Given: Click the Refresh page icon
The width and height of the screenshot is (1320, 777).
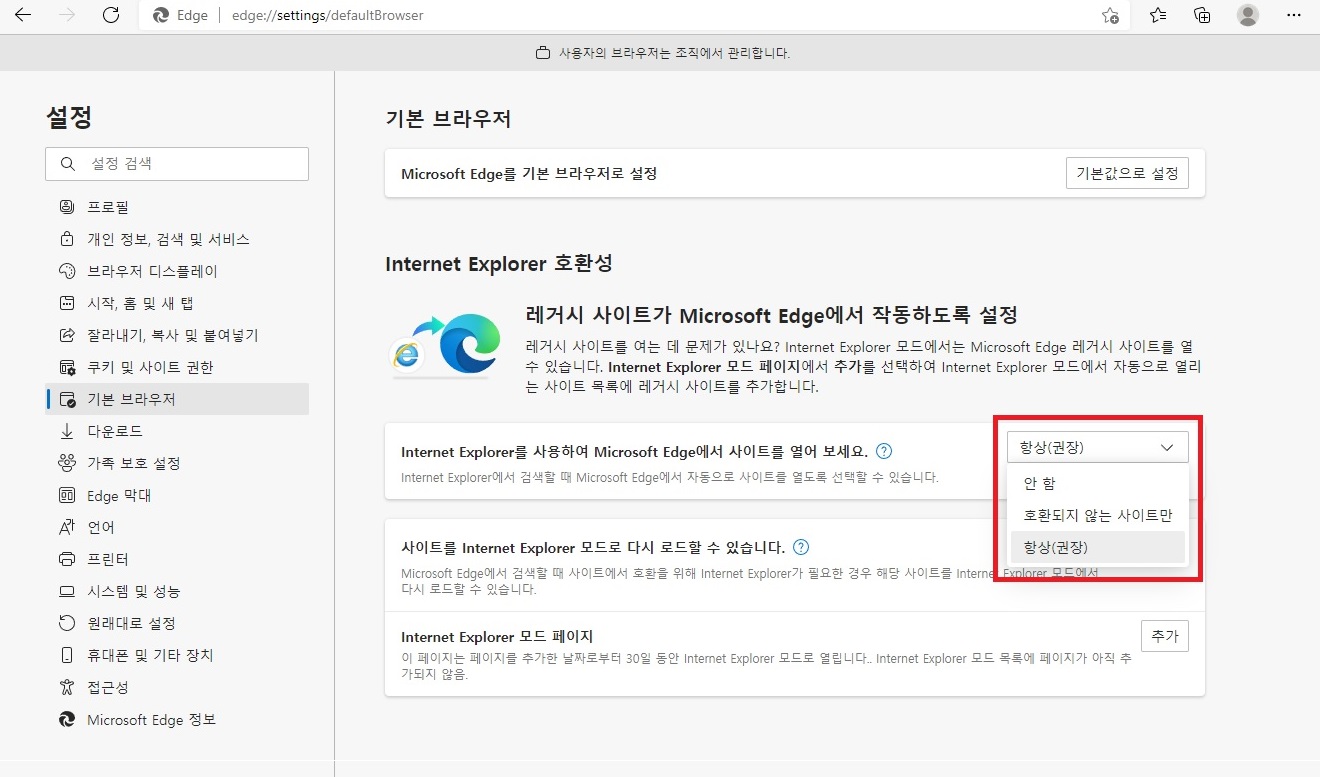Looking at the screenshot, I should coord(111,15).
